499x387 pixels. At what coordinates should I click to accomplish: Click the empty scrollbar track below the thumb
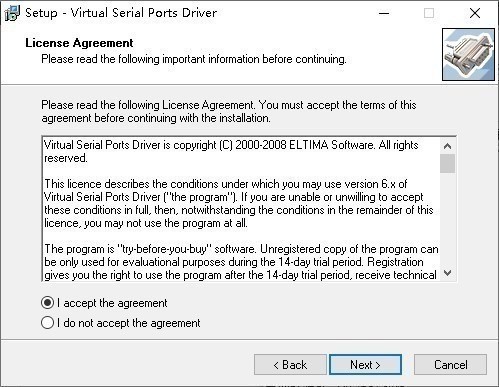click(448, 219)
